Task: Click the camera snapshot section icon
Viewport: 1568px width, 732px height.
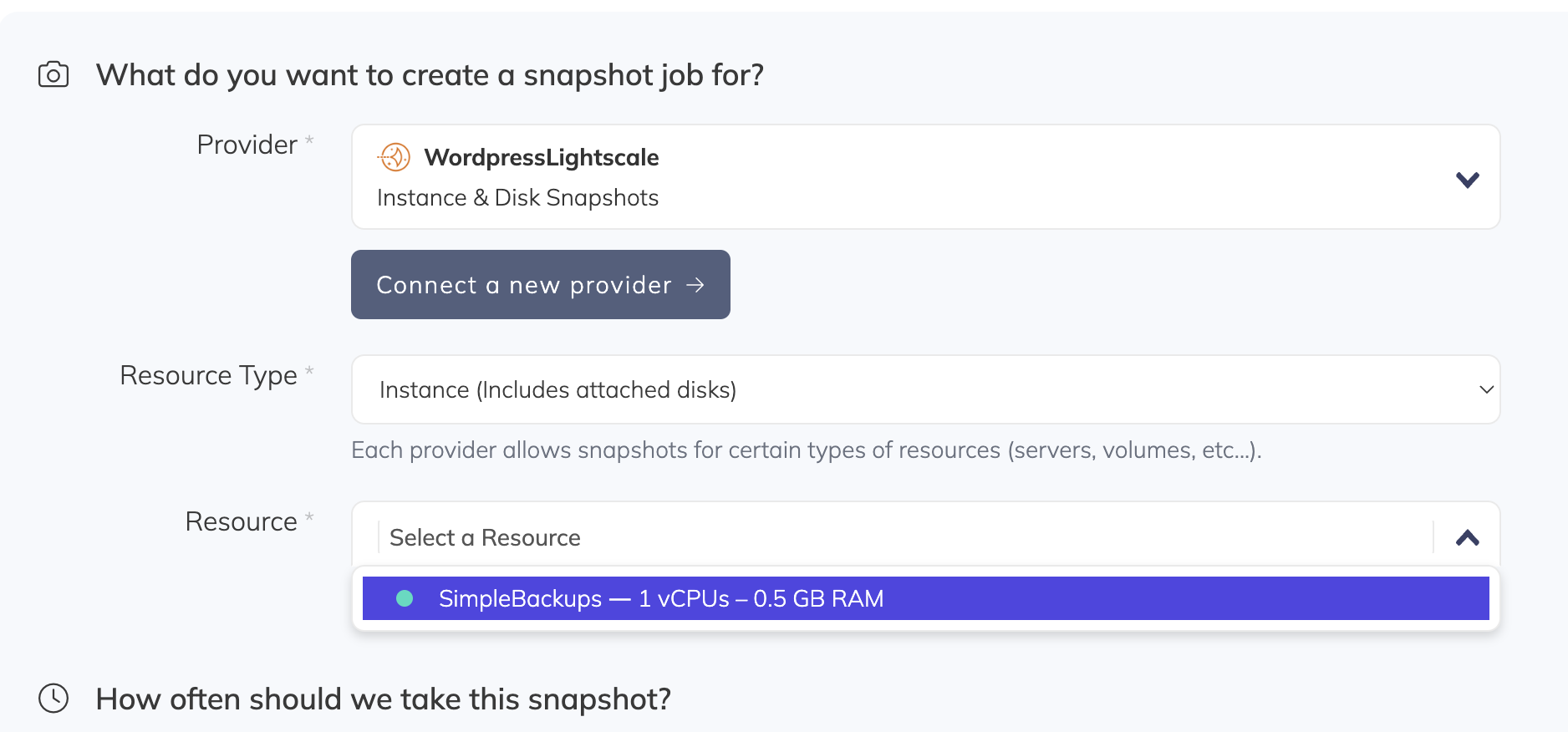Action: click(x=53, y=74)
